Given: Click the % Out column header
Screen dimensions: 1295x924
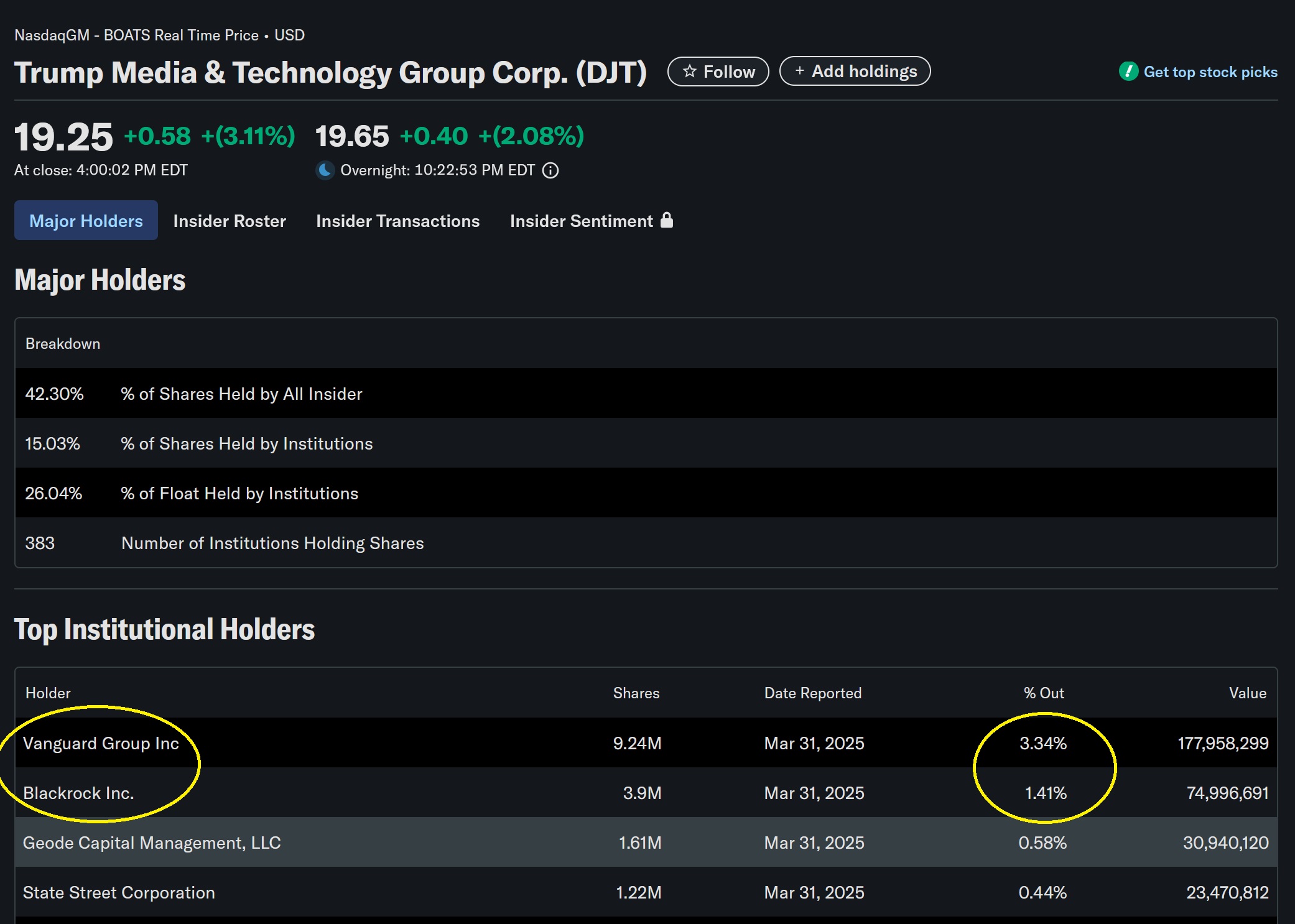Looking at the screenshot, I should point(1044,693).
